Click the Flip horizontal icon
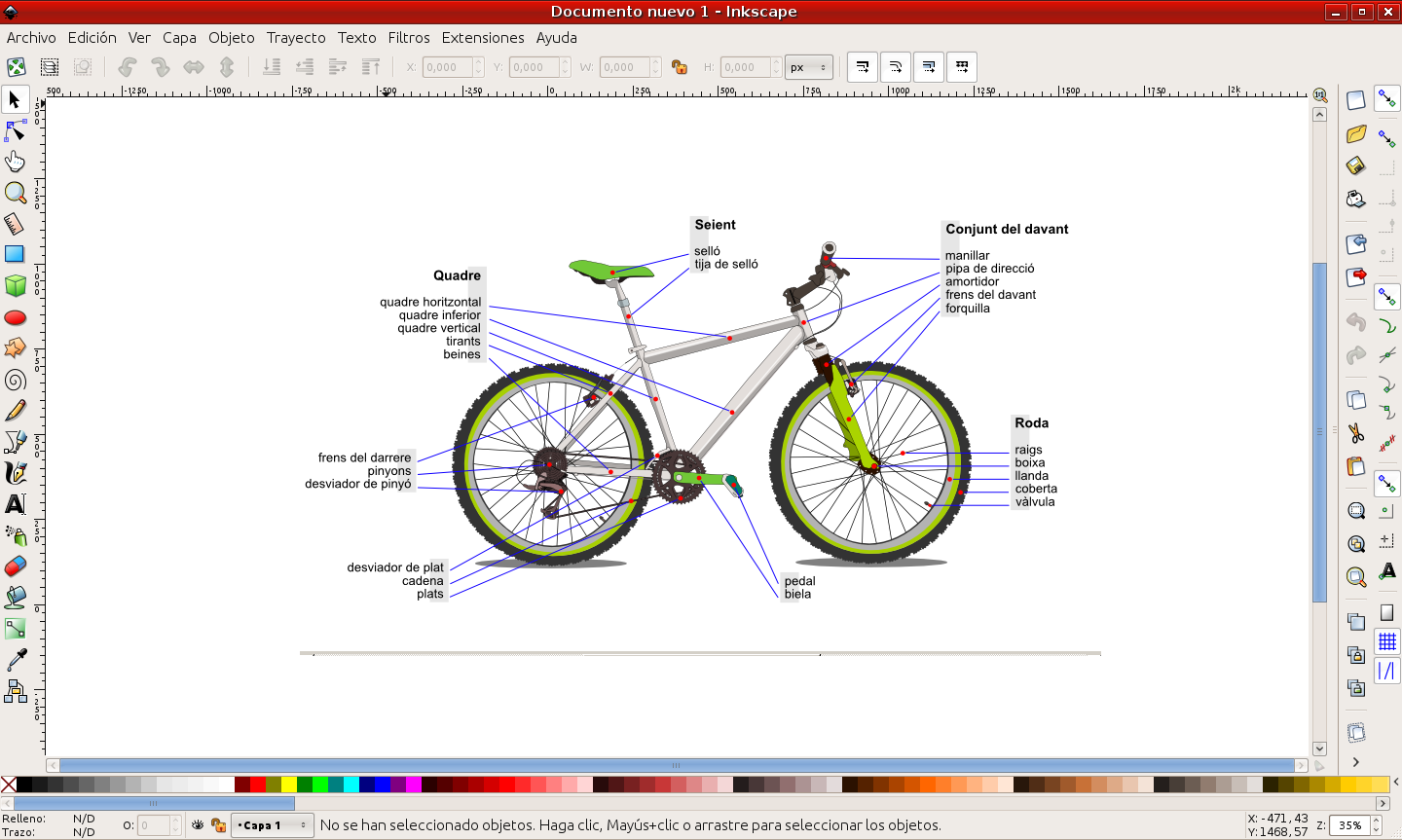1402x840 pixels. tap(194, 67)
